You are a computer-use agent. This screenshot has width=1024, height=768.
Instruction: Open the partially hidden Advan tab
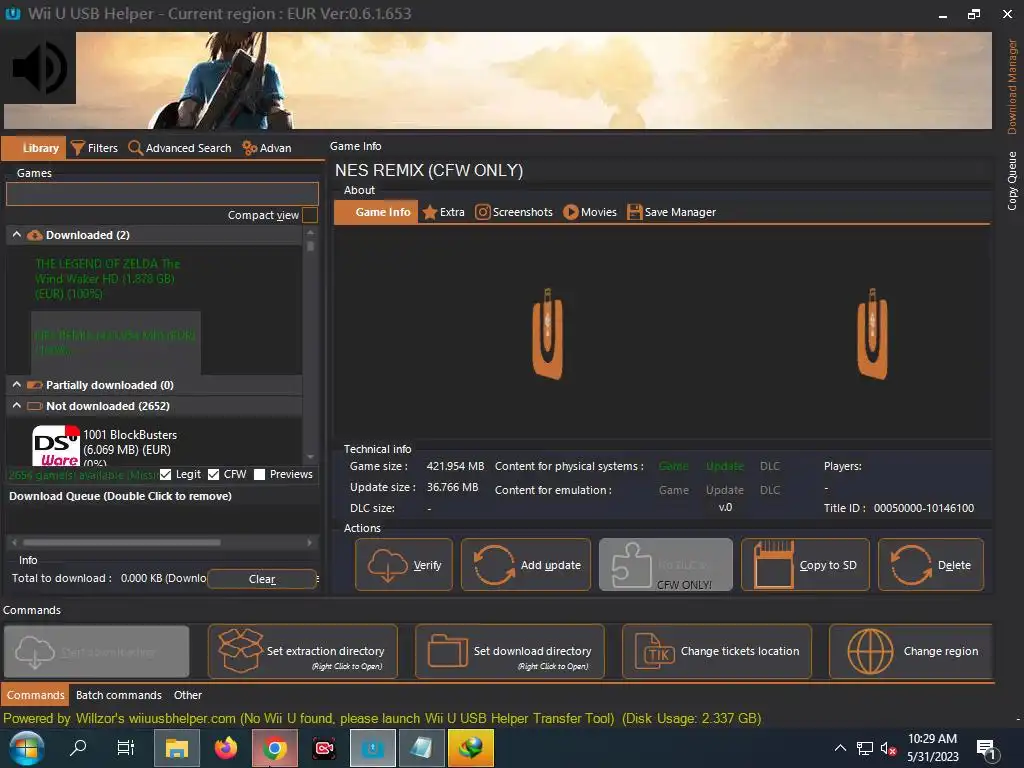click(267, 148)
